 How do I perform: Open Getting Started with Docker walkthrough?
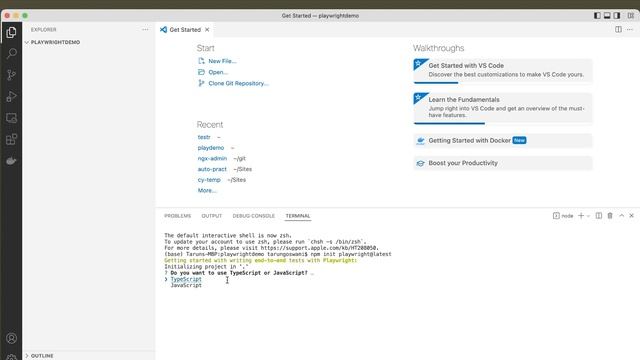[x=502, y=140]
